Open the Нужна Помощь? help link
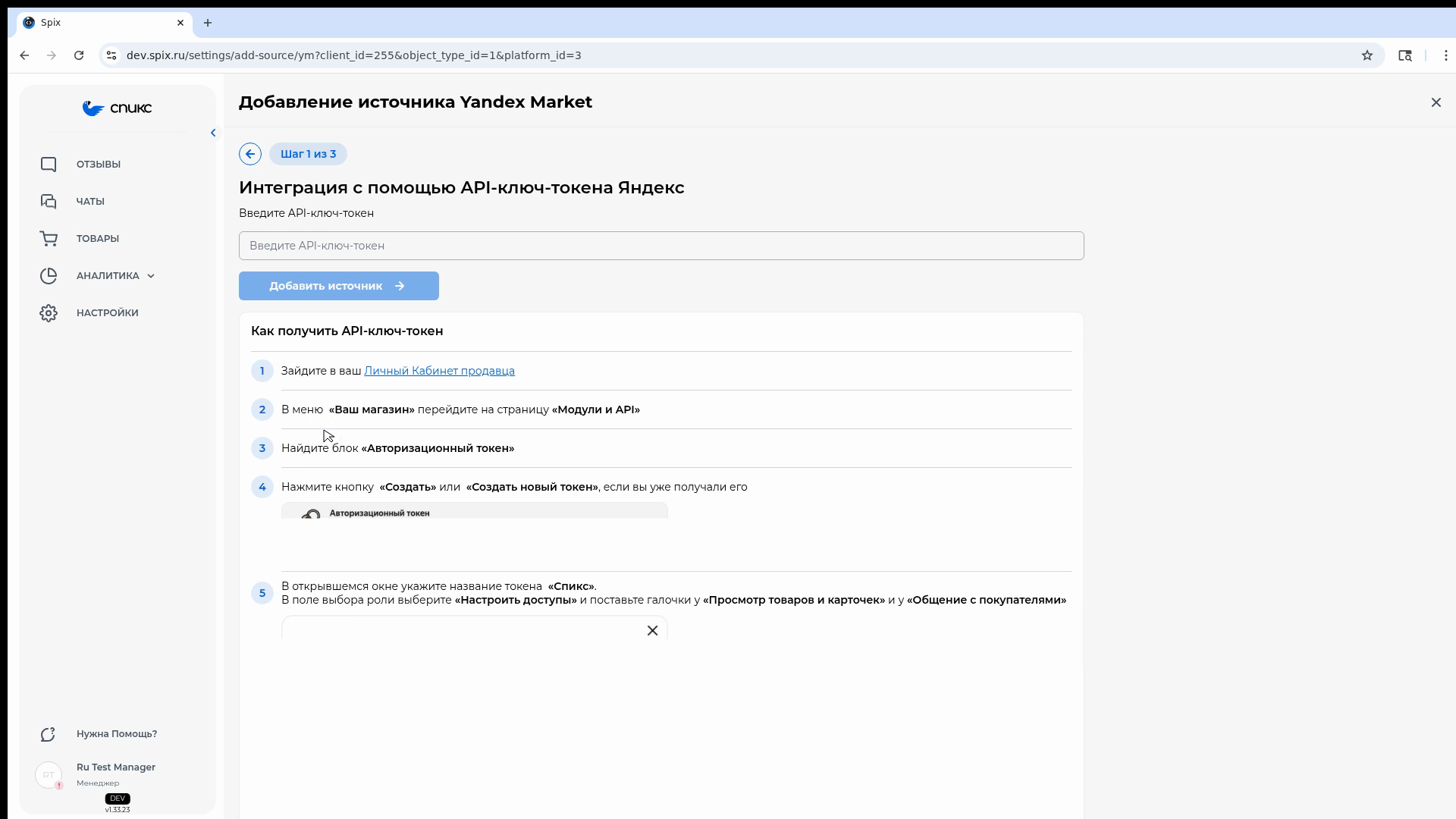This screenshot has width=1456, height=819. tap(117, 734)
